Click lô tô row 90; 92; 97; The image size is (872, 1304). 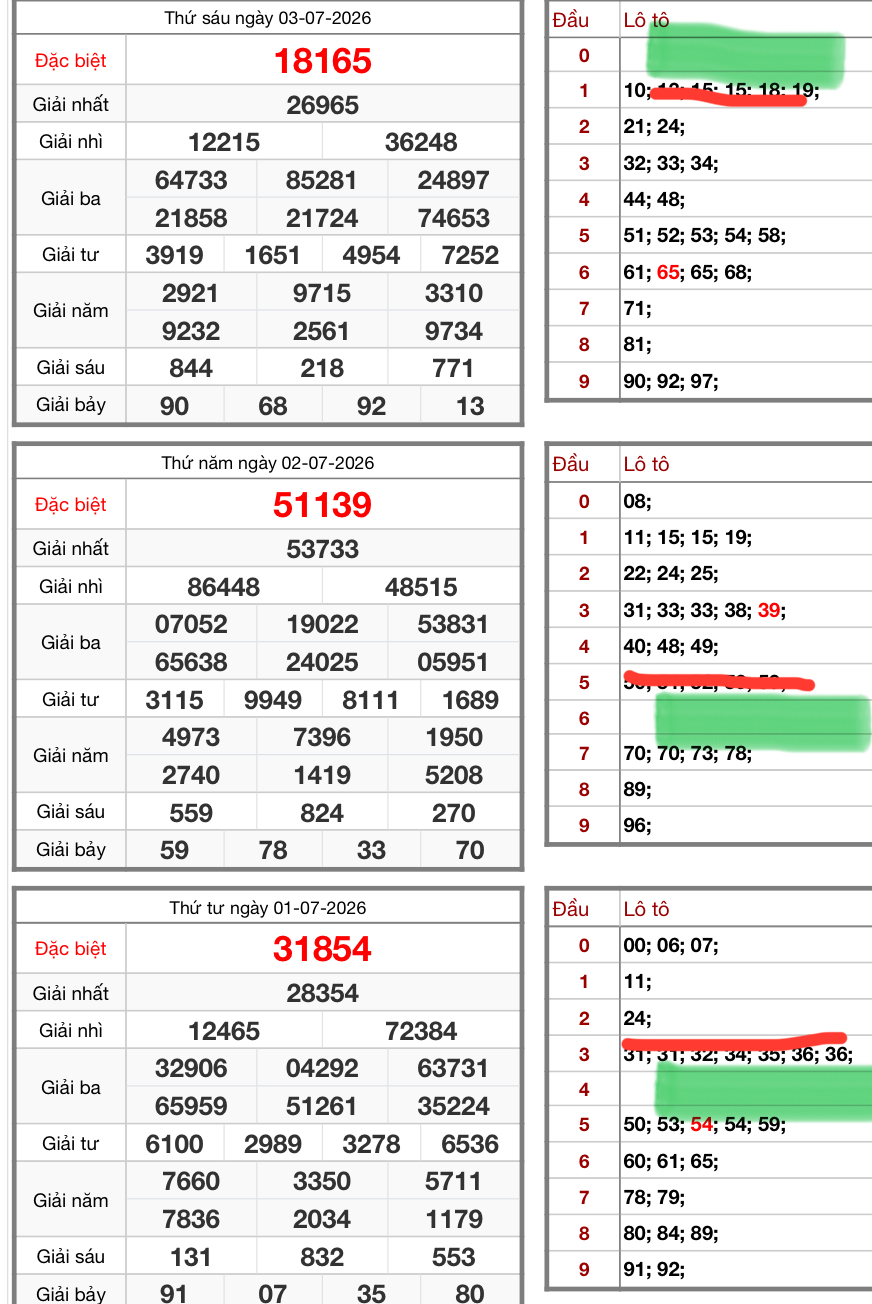tap(670, 381)
